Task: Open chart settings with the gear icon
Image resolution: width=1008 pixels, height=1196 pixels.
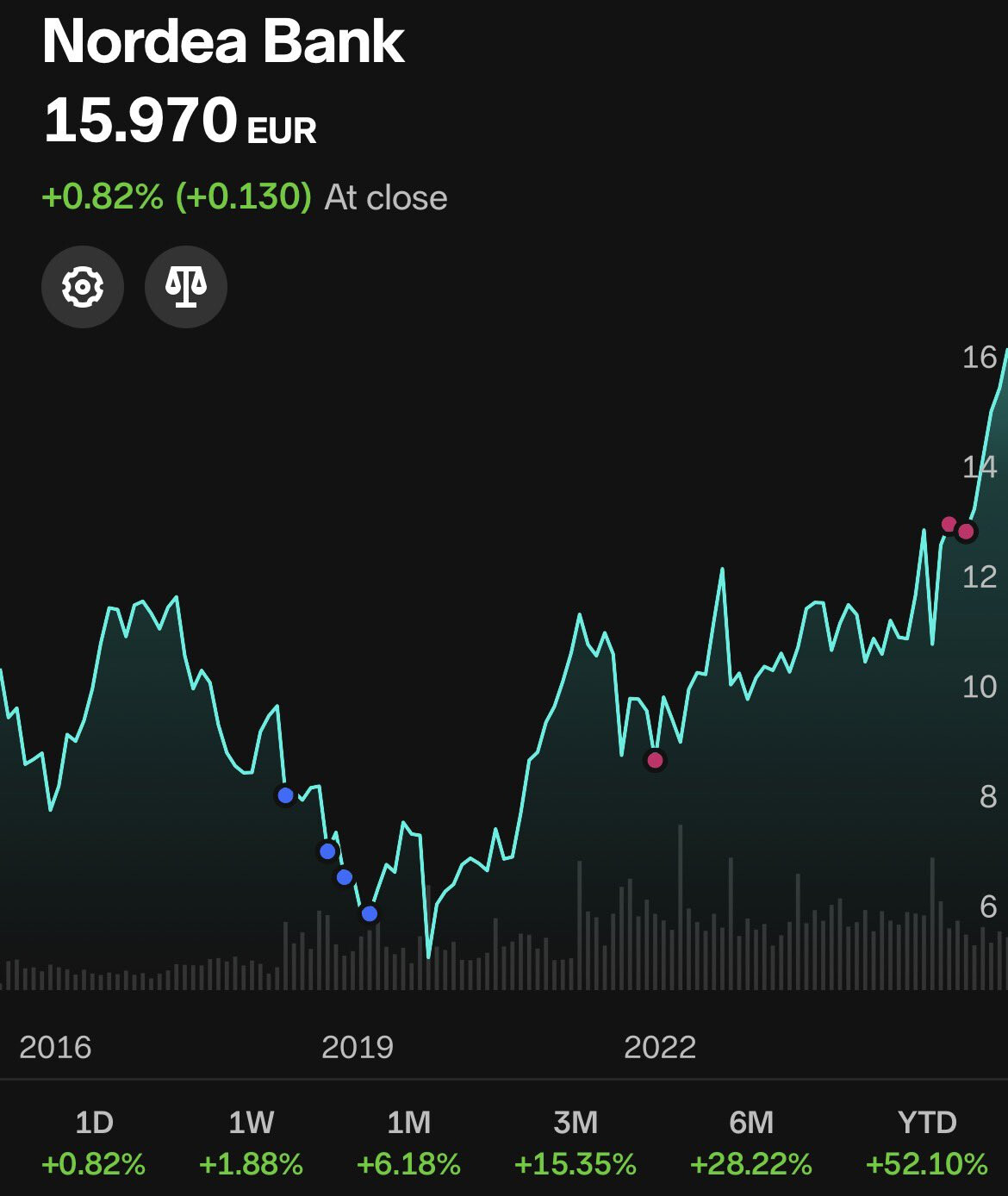Action: coord(83,287)
